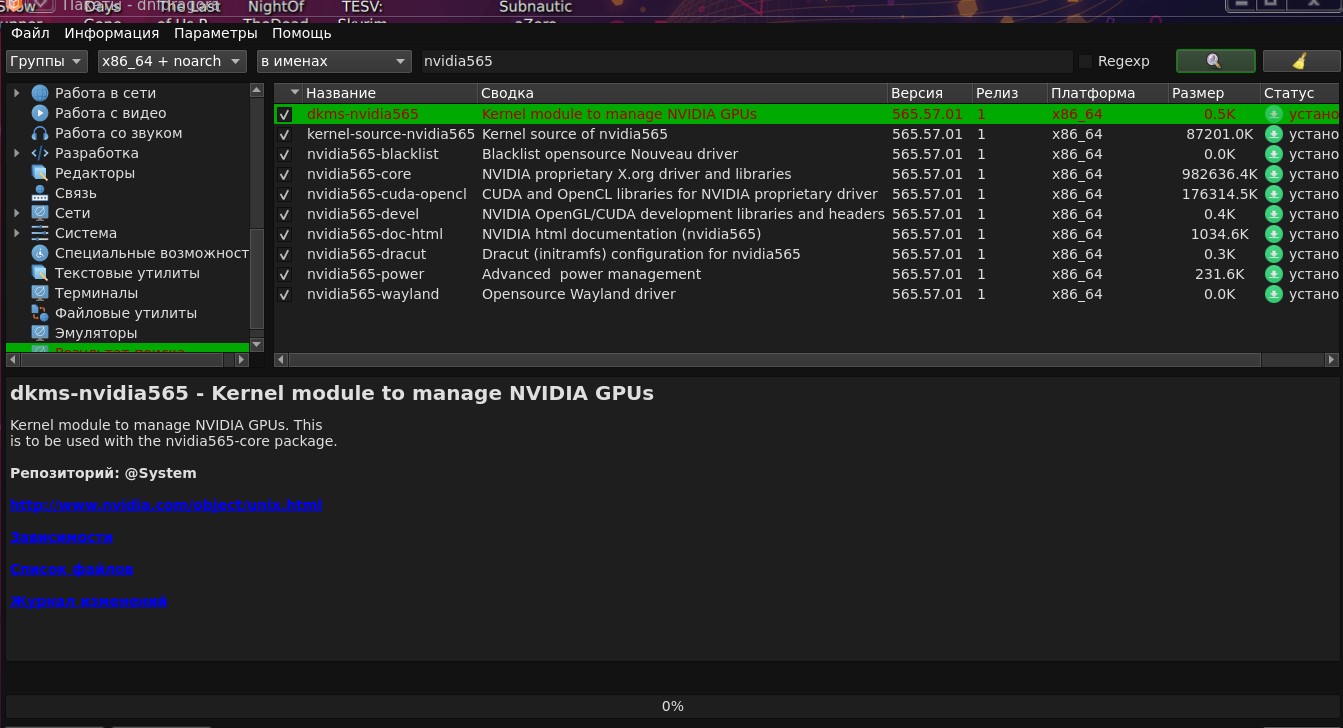This screenshot has width=1343, height=728.
Task: Click the monitor icon for Сети
Action: pyautogui.click(x=40, y=213)
